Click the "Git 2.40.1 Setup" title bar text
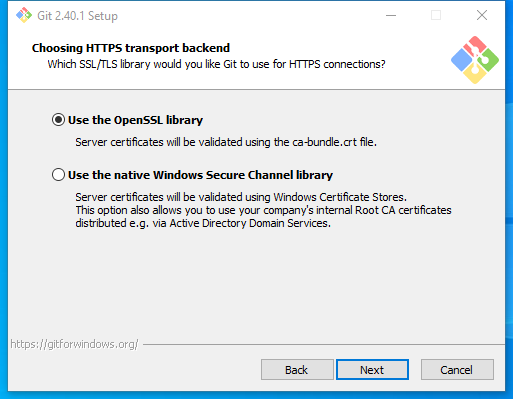513x399 pixels. [77, 16]
